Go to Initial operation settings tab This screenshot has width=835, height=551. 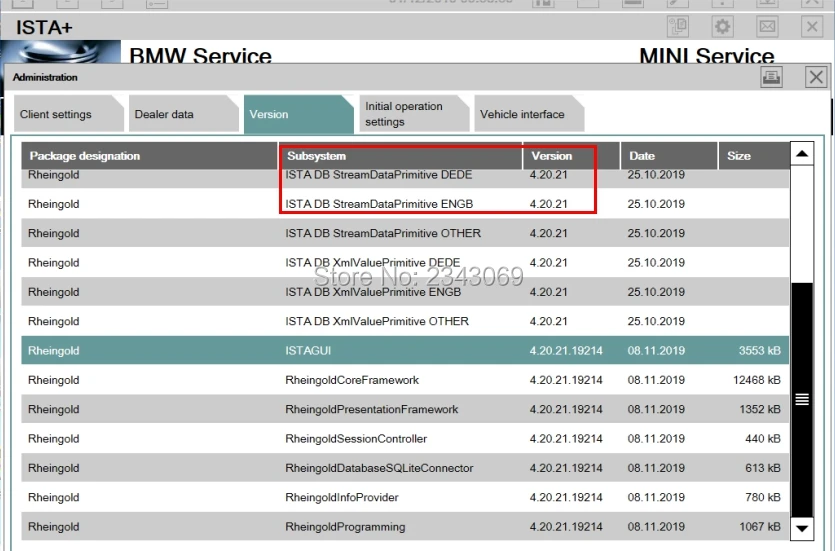pos(414,114)
